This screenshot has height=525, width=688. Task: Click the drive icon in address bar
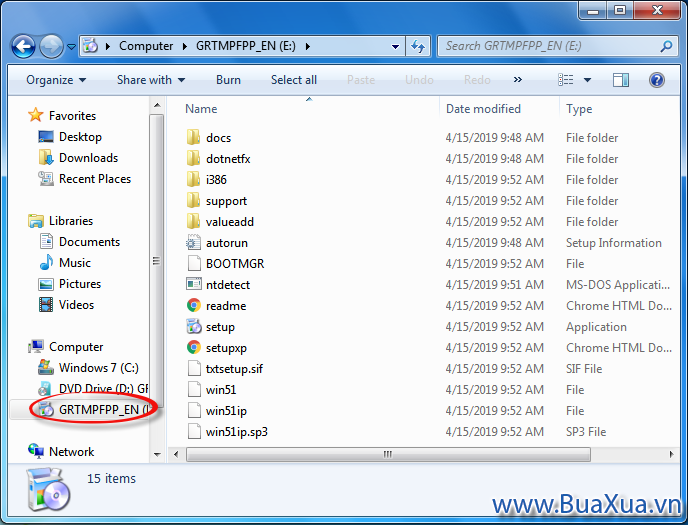click(x=90, y=46)
